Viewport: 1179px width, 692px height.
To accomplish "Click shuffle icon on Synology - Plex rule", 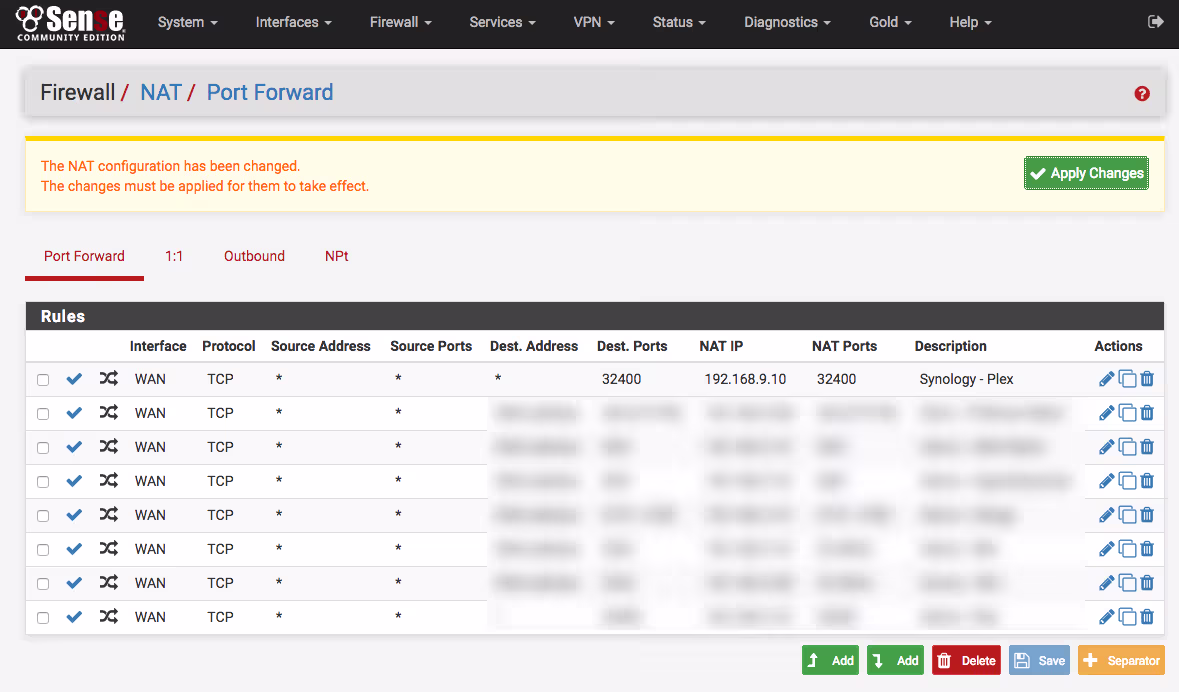I will pos(108,379).
